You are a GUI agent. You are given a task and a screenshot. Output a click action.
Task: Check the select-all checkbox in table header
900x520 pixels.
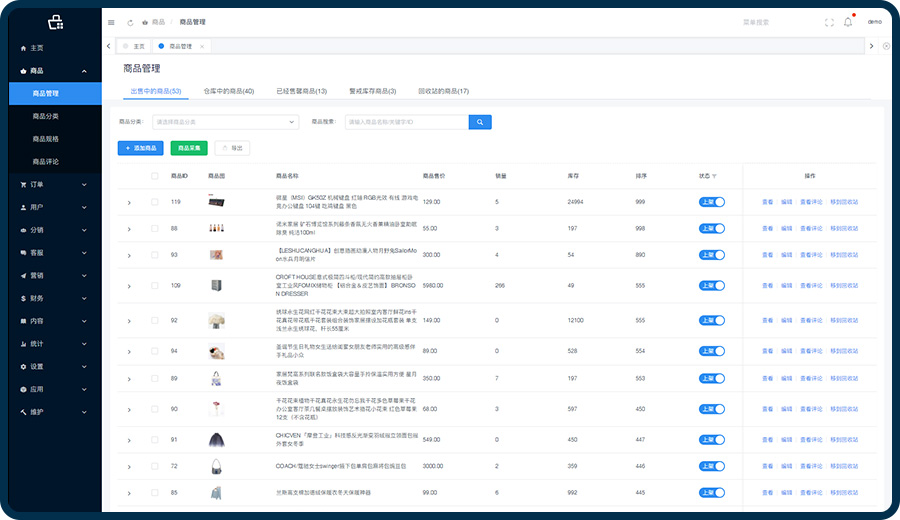click(x=154, y=176)
